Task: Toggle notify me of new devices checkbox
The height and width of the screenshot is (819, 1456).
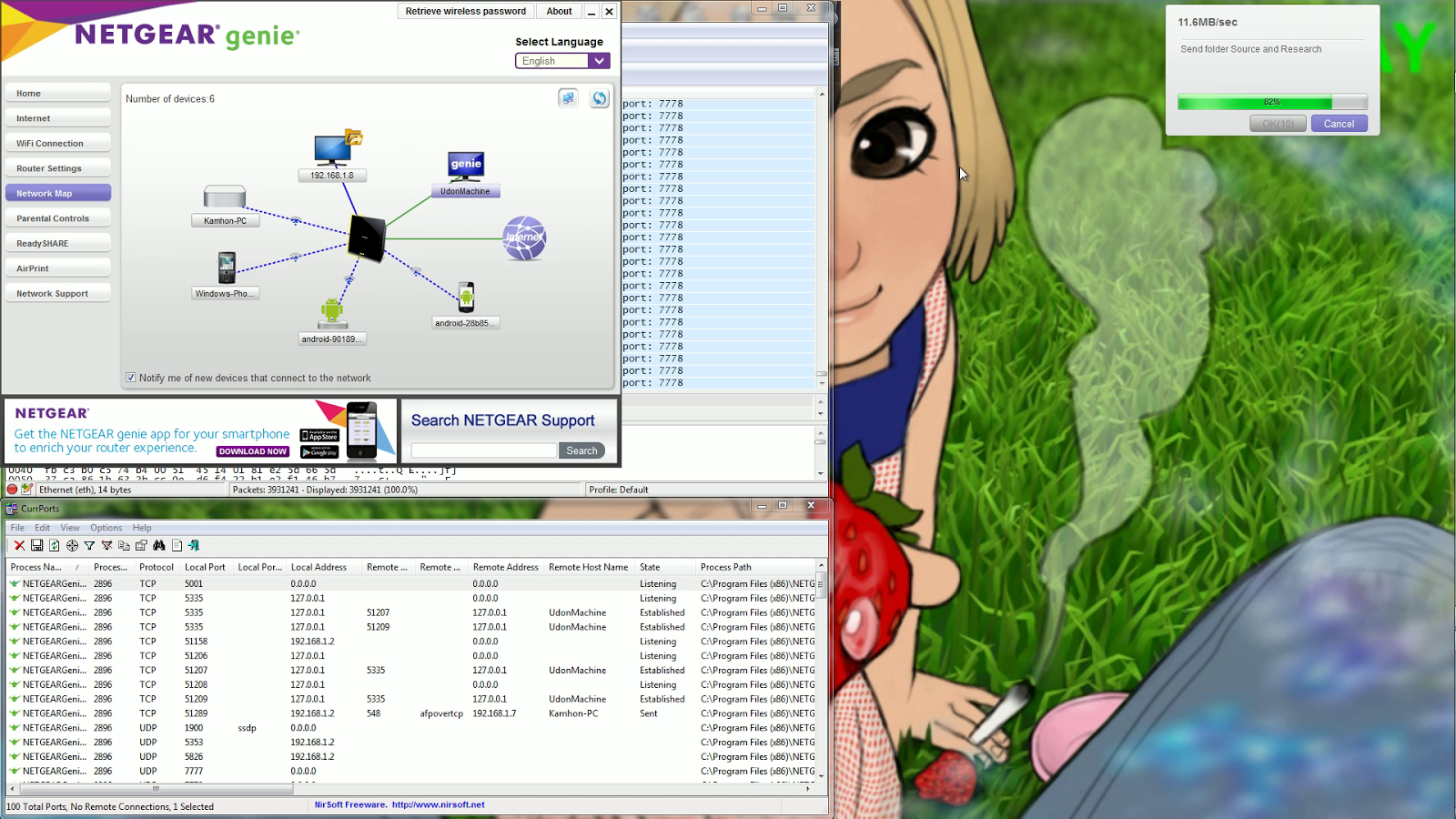Action: point(131,378)
